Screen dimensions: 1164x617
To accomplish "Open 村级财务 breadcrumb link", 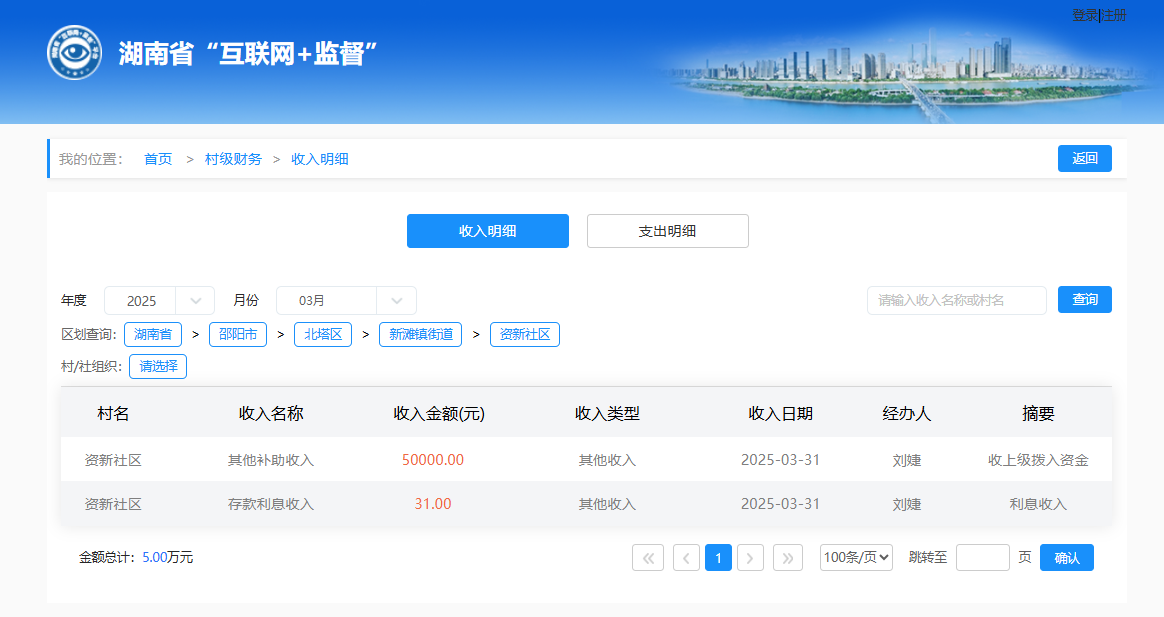I will coord(233,159).
